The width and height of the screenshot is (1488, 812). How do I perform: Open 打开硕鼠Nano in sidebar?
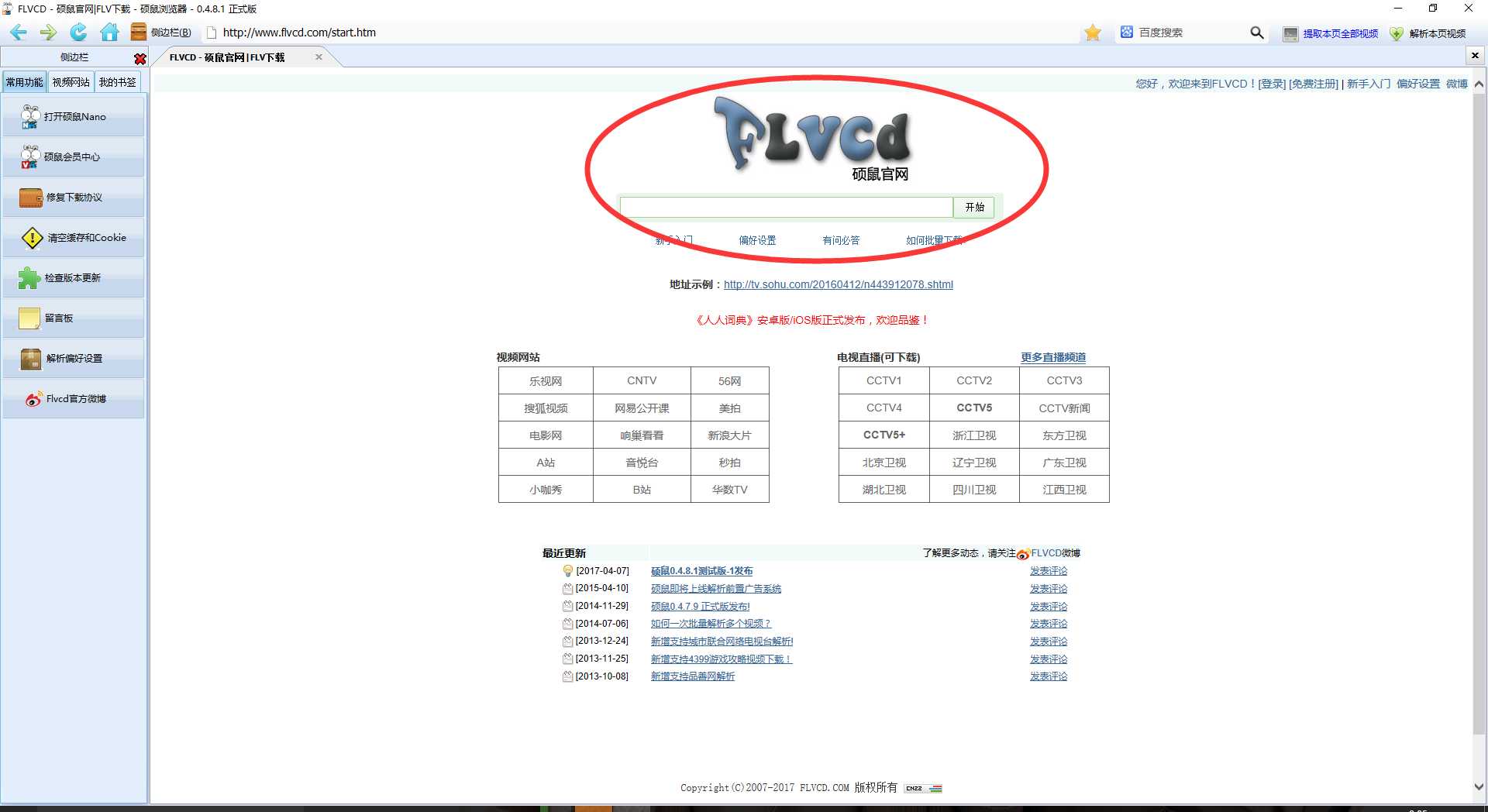tap(74, 116)
